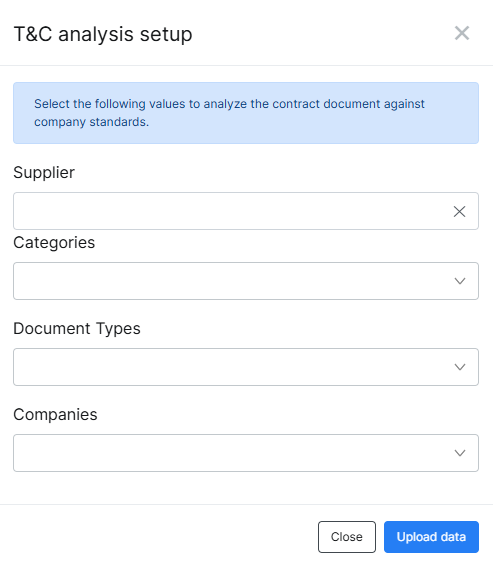Click the empty footer area left of Close

(x=159, y=537)
